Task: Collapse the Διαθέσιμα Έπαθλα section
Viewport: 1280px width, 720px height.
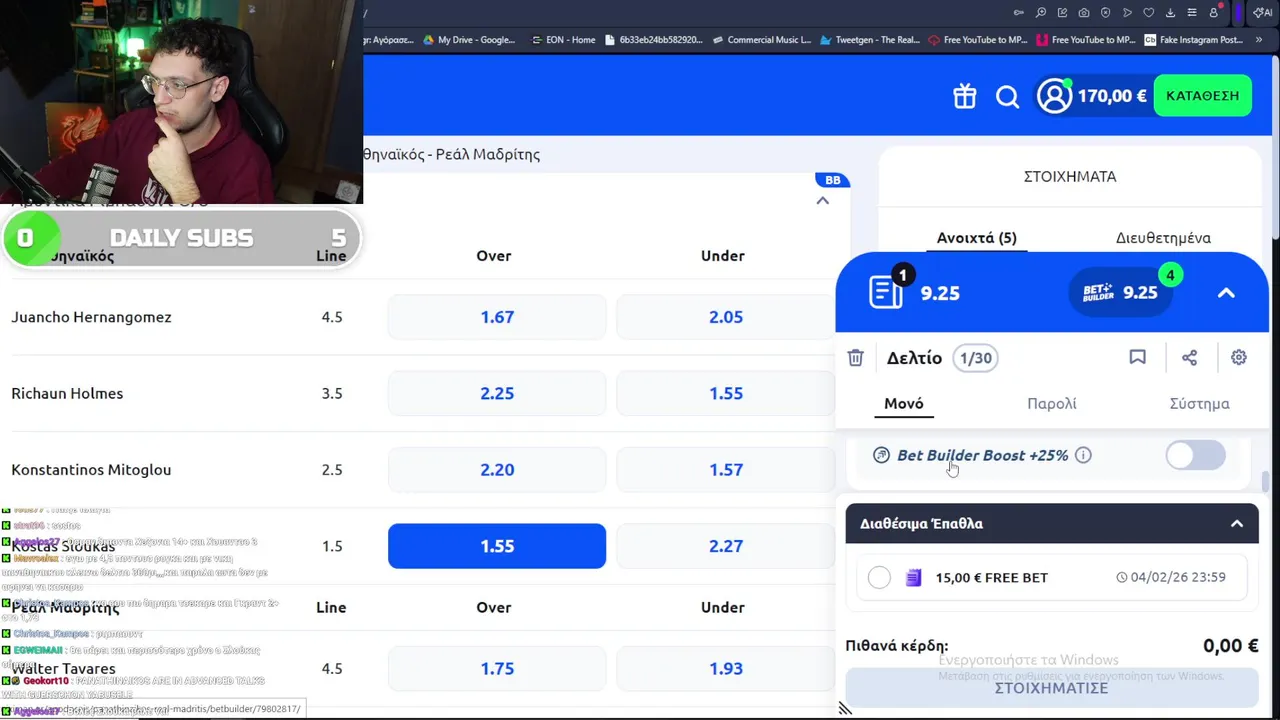Action: (x=1237, y=524)
